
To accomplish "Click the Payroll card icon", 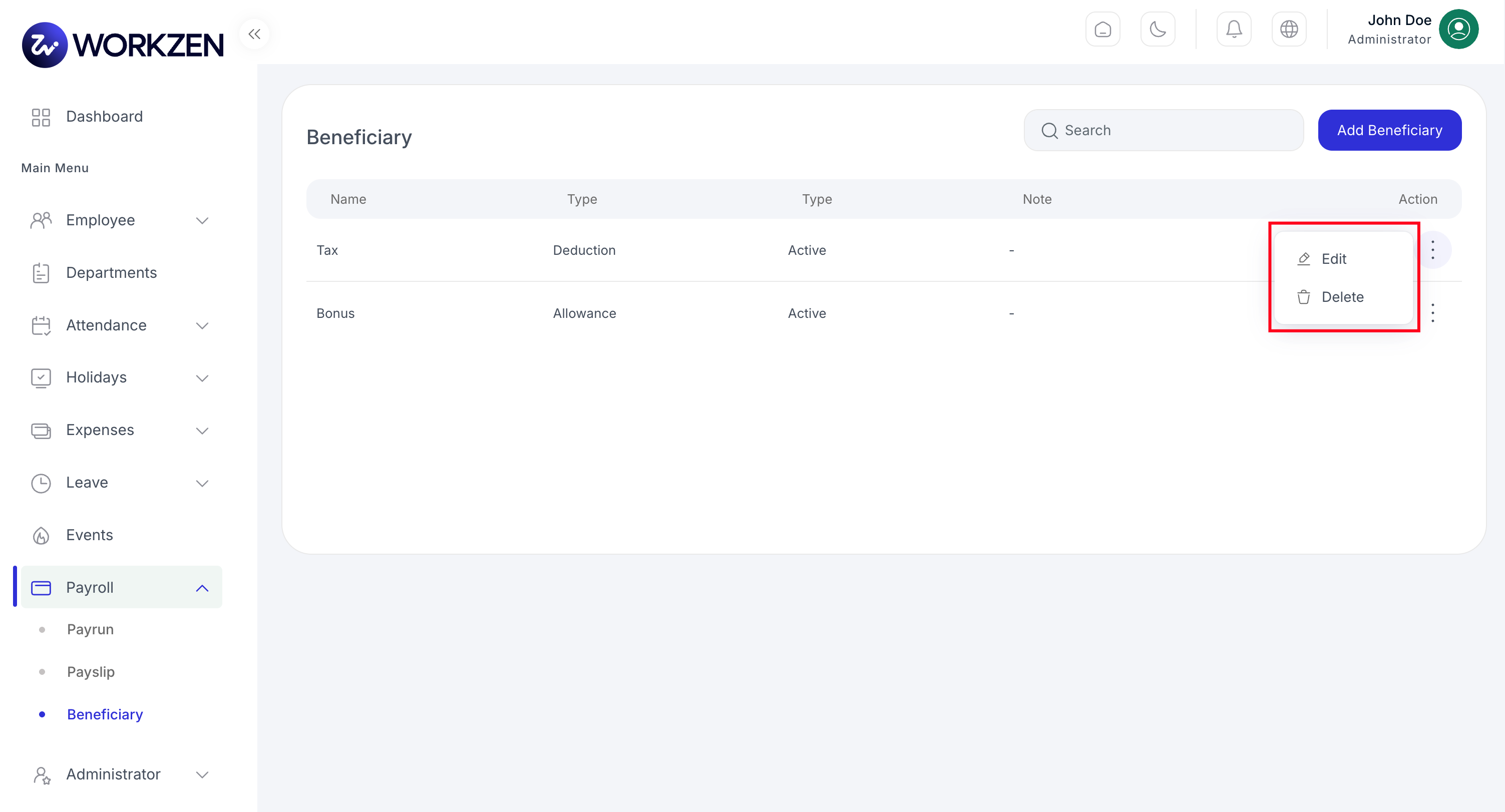I will pyautogui.click(x=41, y=588).
